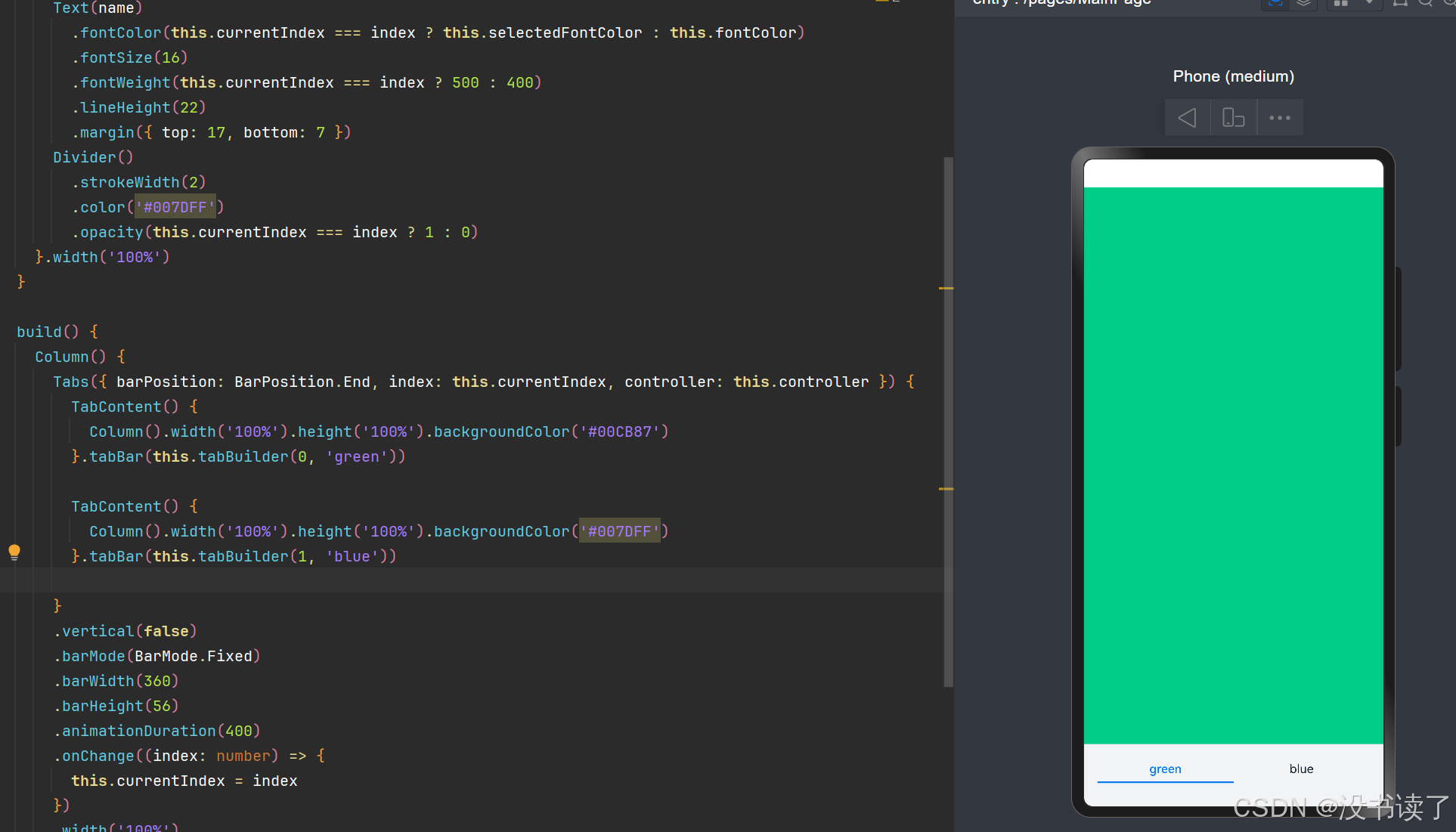Toggle the blue inspector icon in previewer toolbar
The image size is (1456, 832).
click(x=1275, y=3)
